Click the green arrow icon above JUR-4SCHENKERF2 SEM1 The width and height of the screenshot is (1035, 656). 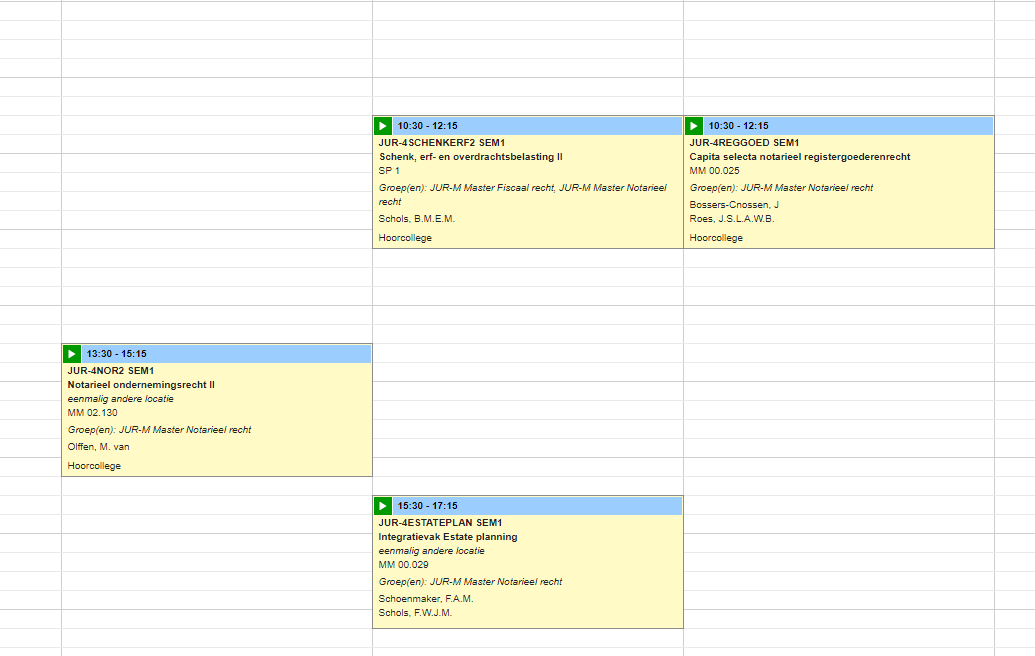[383, 126]
